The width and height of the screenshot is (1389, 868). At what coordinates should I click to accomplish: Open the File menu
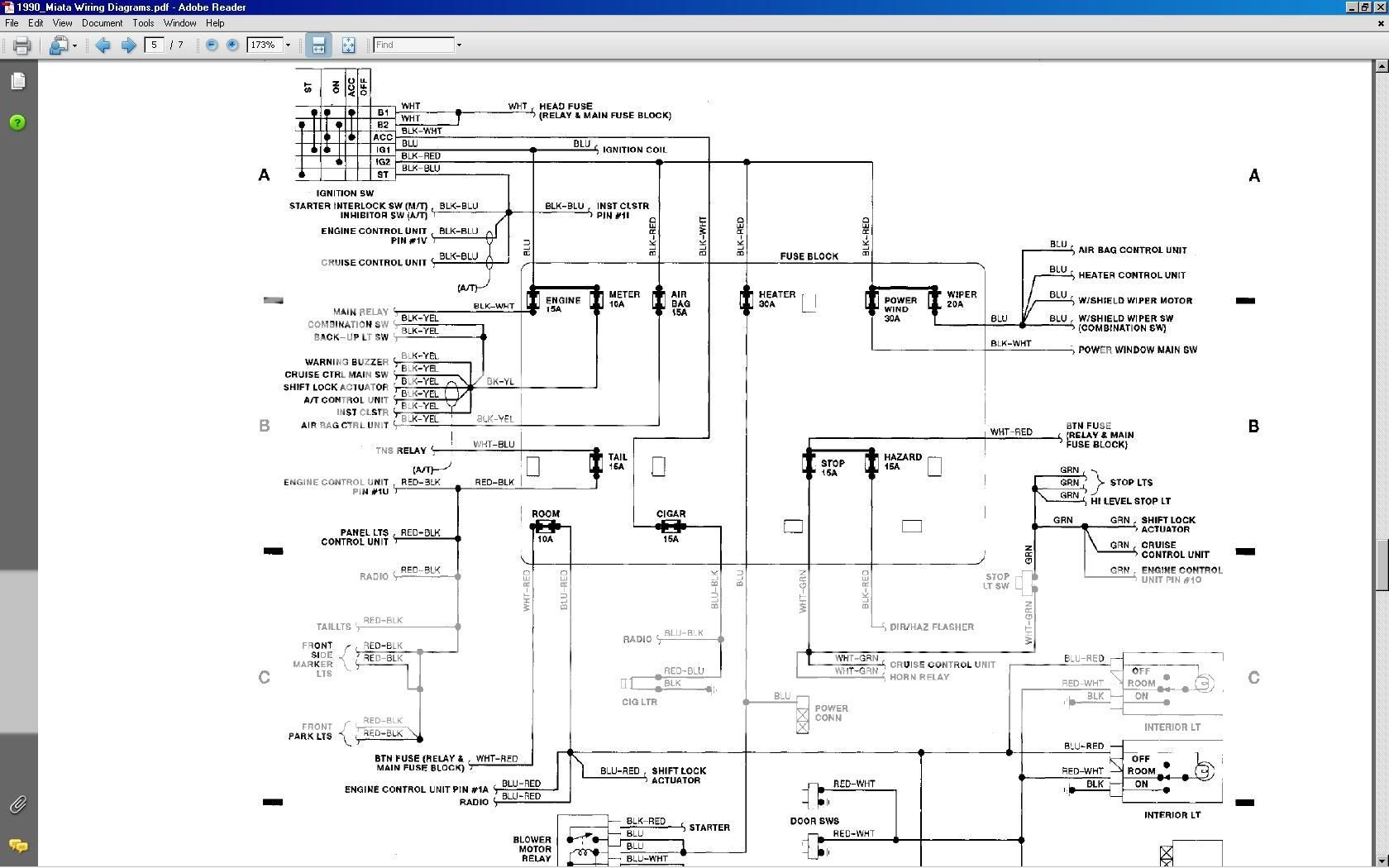pyautogui.click(x=12, y=23)
